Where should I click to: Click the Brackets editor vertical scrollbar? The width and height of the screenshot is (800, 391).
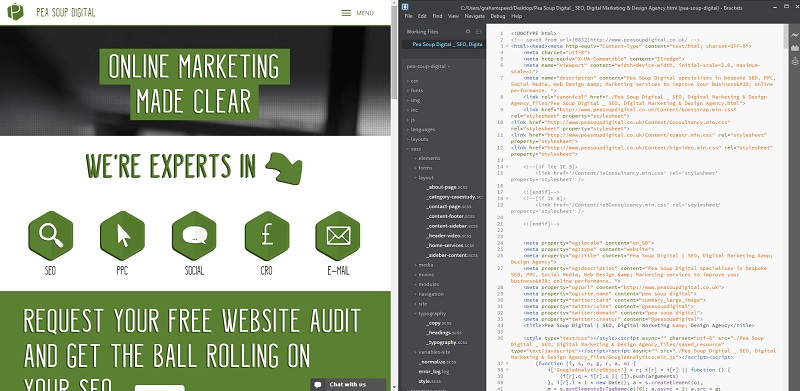(x=786, y=36)
